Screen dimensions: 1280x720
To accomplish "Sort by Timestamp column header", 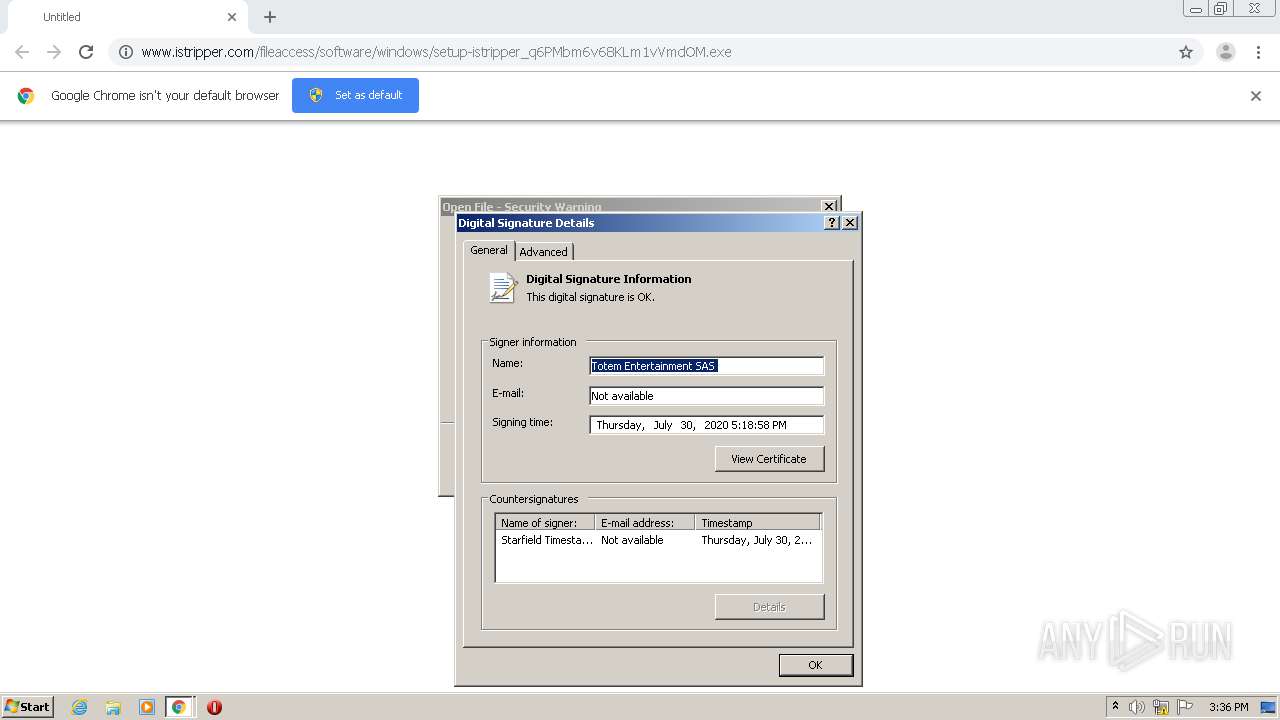I will 757,522.
